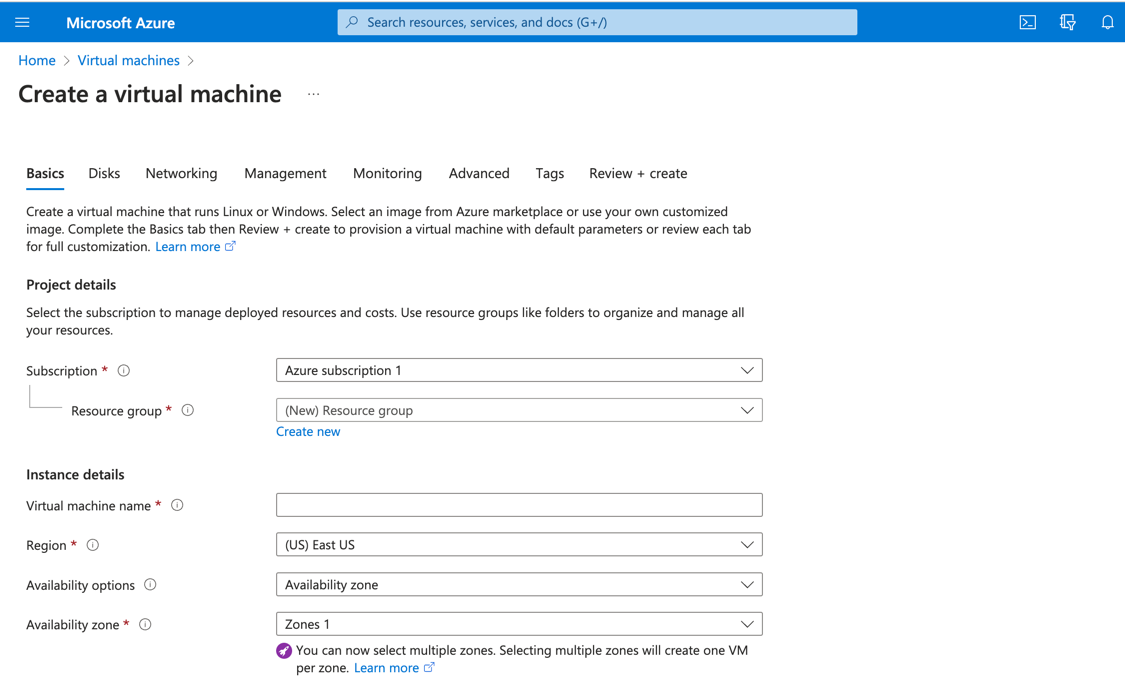
Task: Open Virtual machines breadcrumb link
Action: (x=128, y=60)
